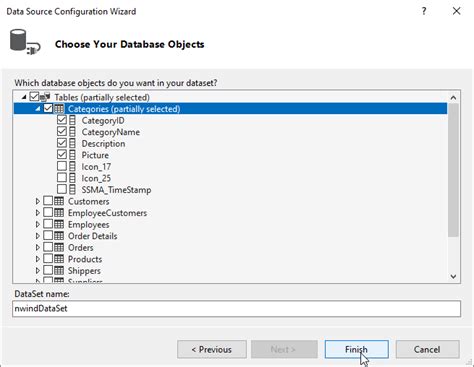Expand the Order Details table node
The width and height of the screenshot is (474, 367).
pos(38,236)
